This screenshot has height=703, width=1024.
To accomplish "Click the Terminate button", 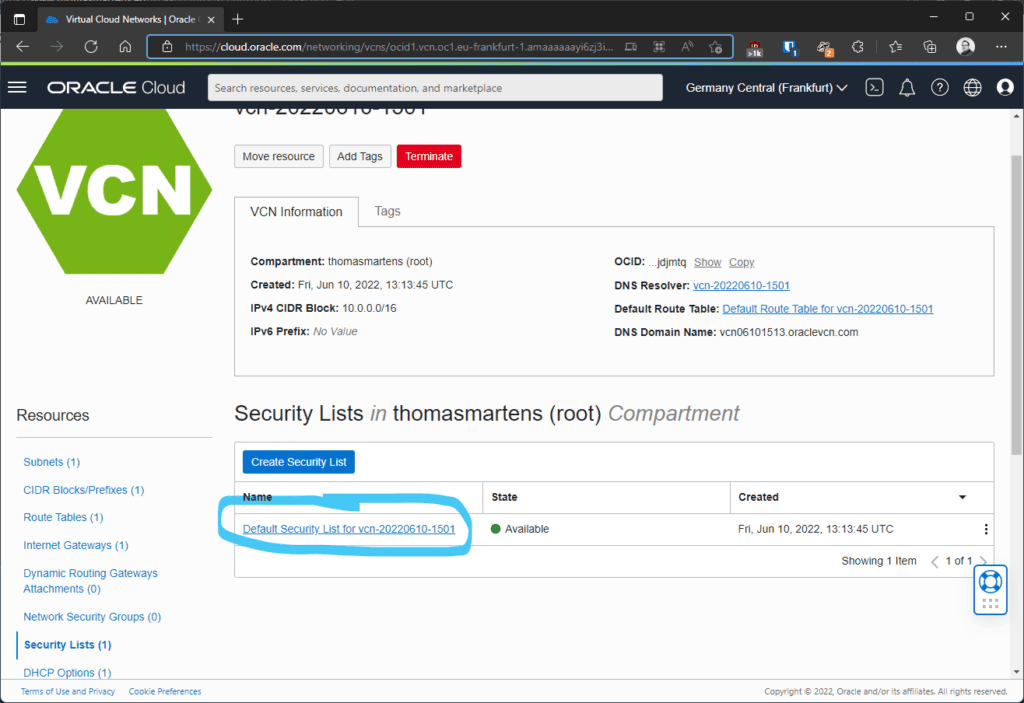I will click(x=428, y=156).
